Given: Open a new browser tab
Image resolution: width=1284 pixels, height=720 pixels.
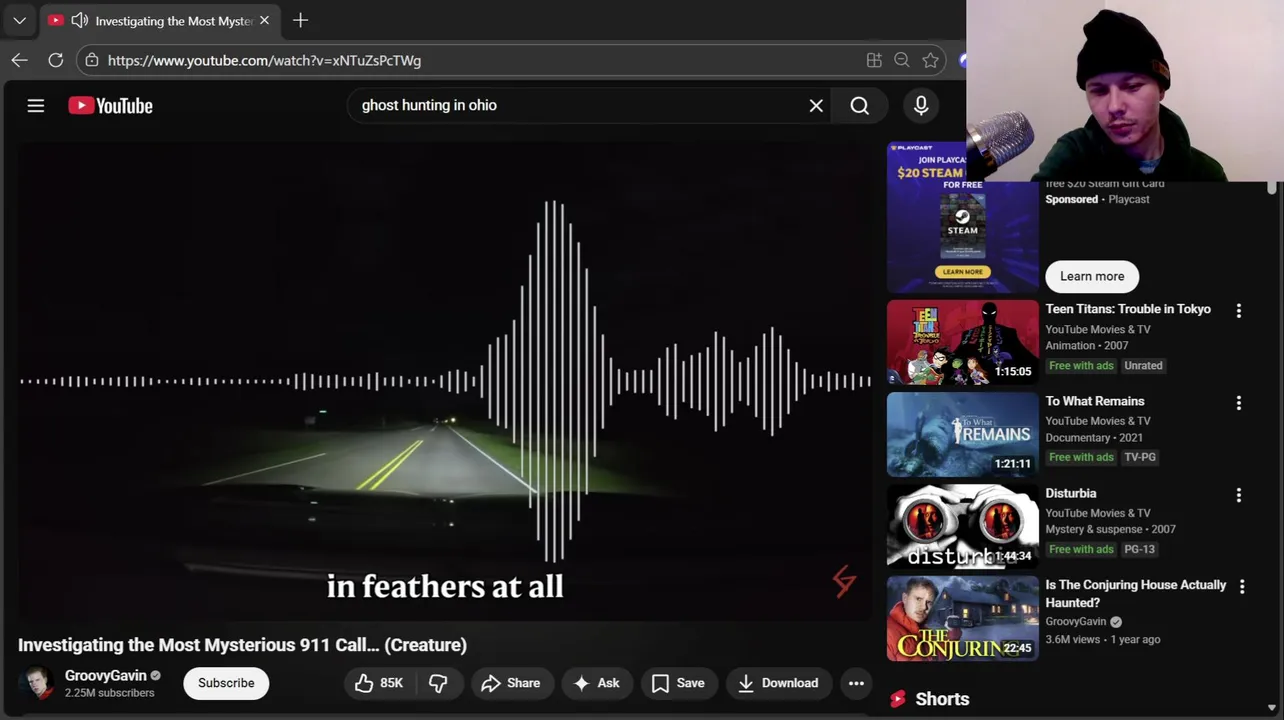Looking at the screenshot, I should 300,20.
